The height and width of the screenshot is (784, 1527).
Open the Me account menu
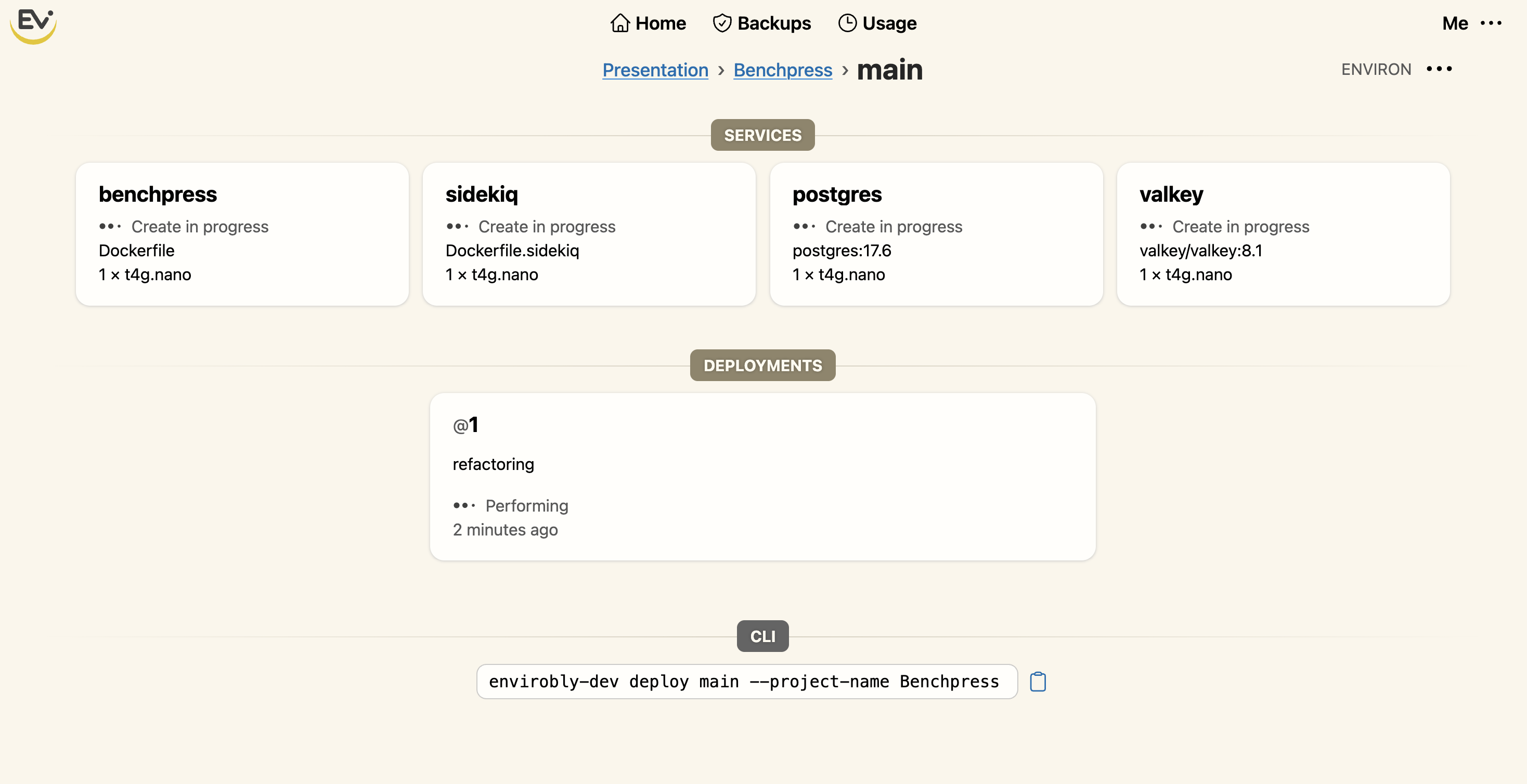1455,23
